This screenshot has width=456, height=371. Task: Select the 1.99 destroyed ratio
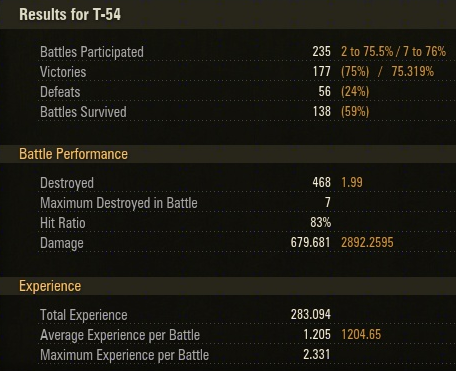coord(352,183)
